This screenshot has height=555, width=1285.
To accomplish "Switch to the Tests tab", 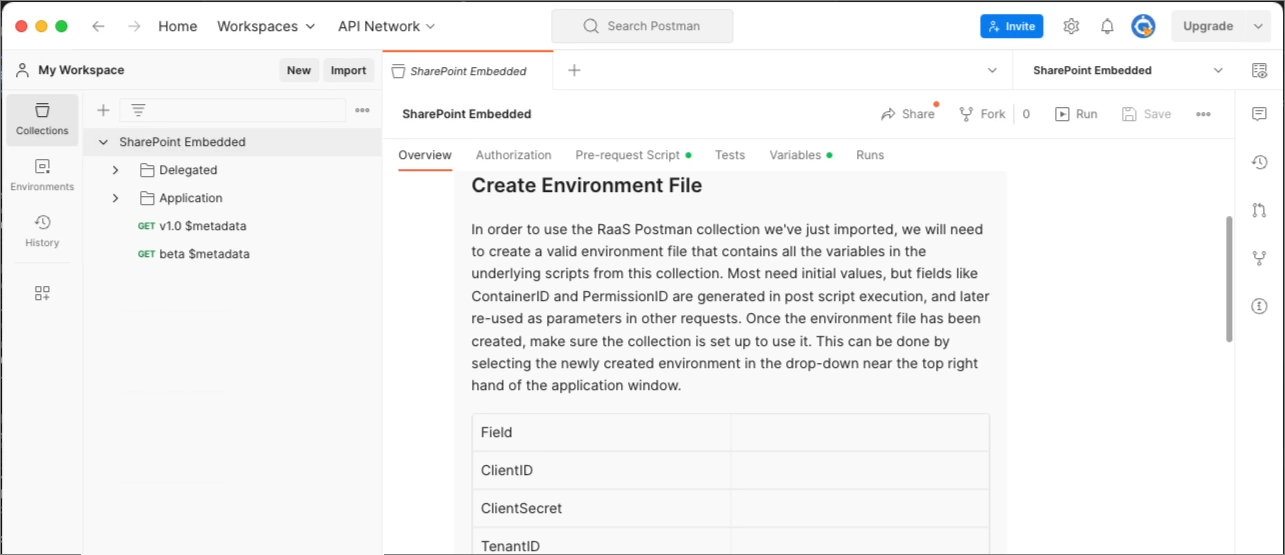I will click(730, 155).
